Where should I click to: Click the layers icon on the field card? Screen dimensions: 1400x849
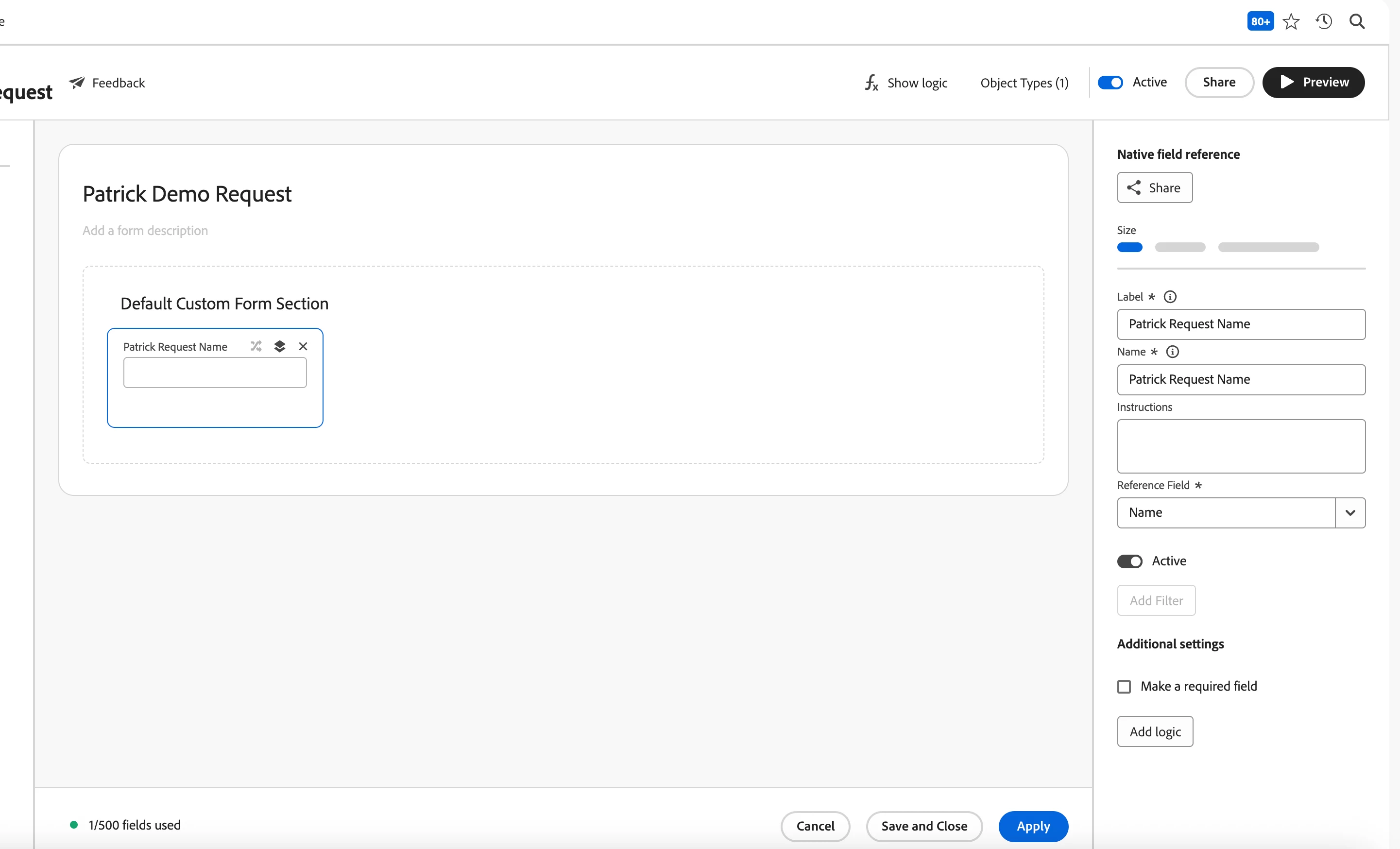(x=279, y=346)
